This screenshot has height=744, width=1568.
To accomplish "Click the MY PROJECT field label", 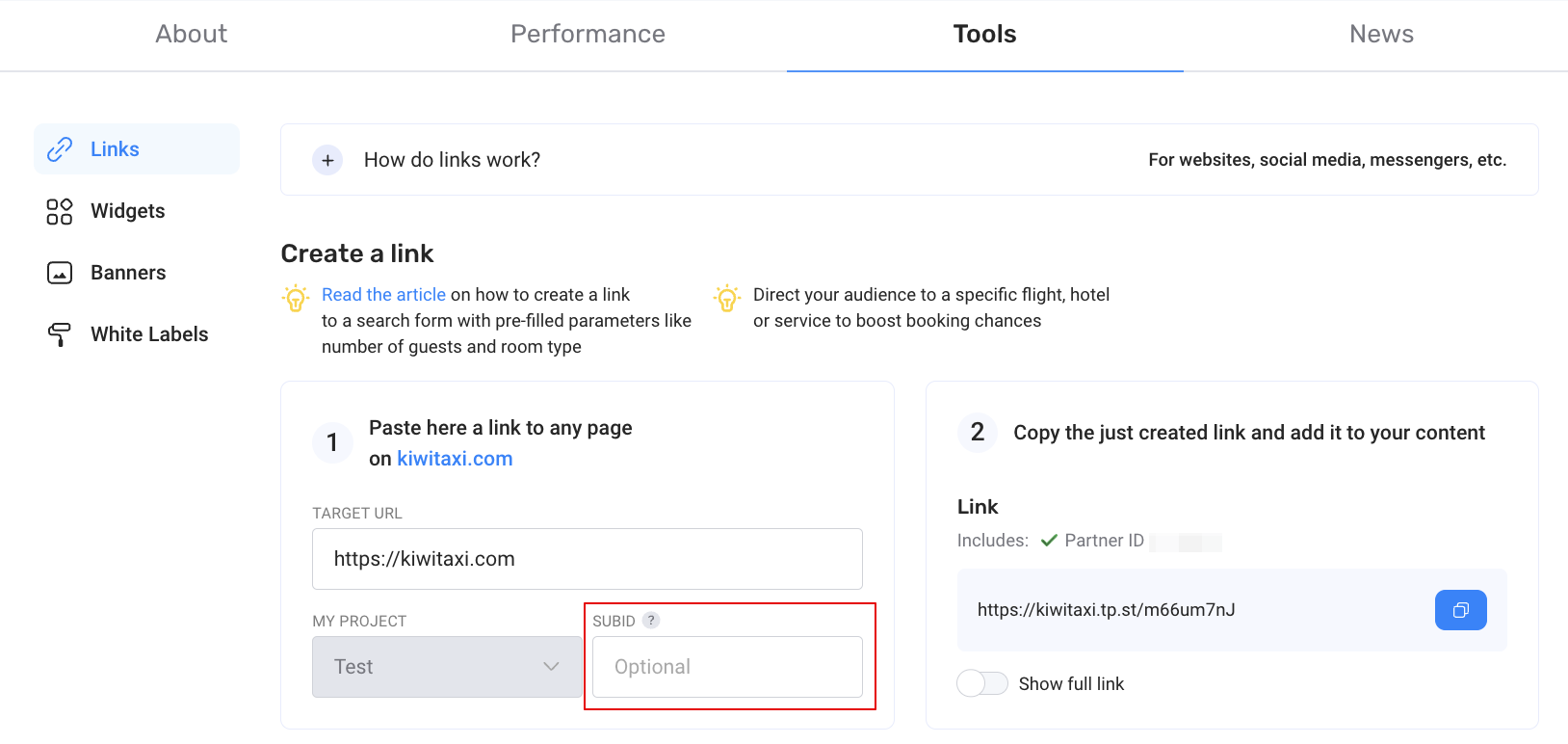I will 359,622.
